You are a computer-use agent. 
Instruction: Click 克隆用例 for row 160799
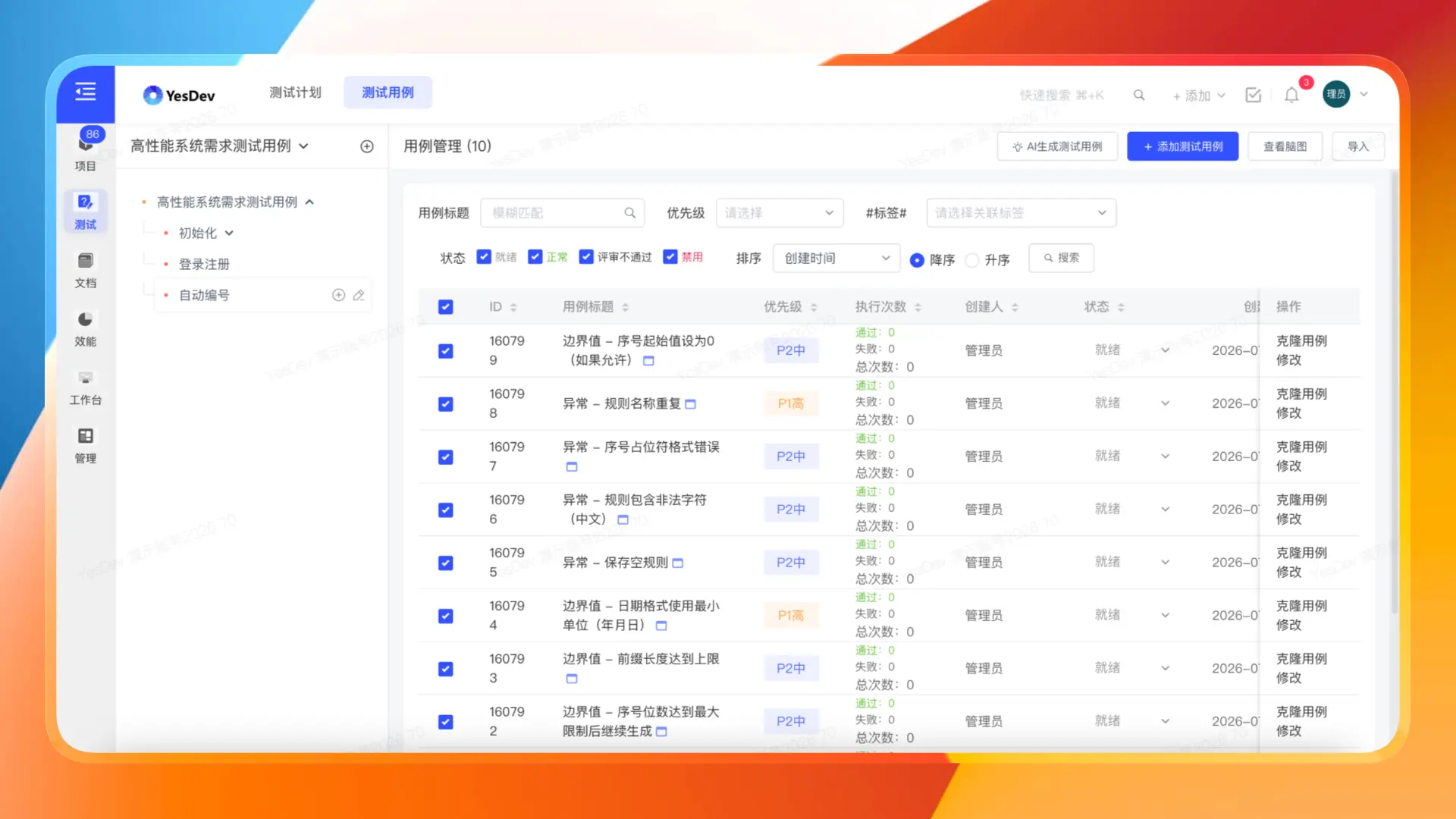pyautogui.click(x=1301, y=340)
